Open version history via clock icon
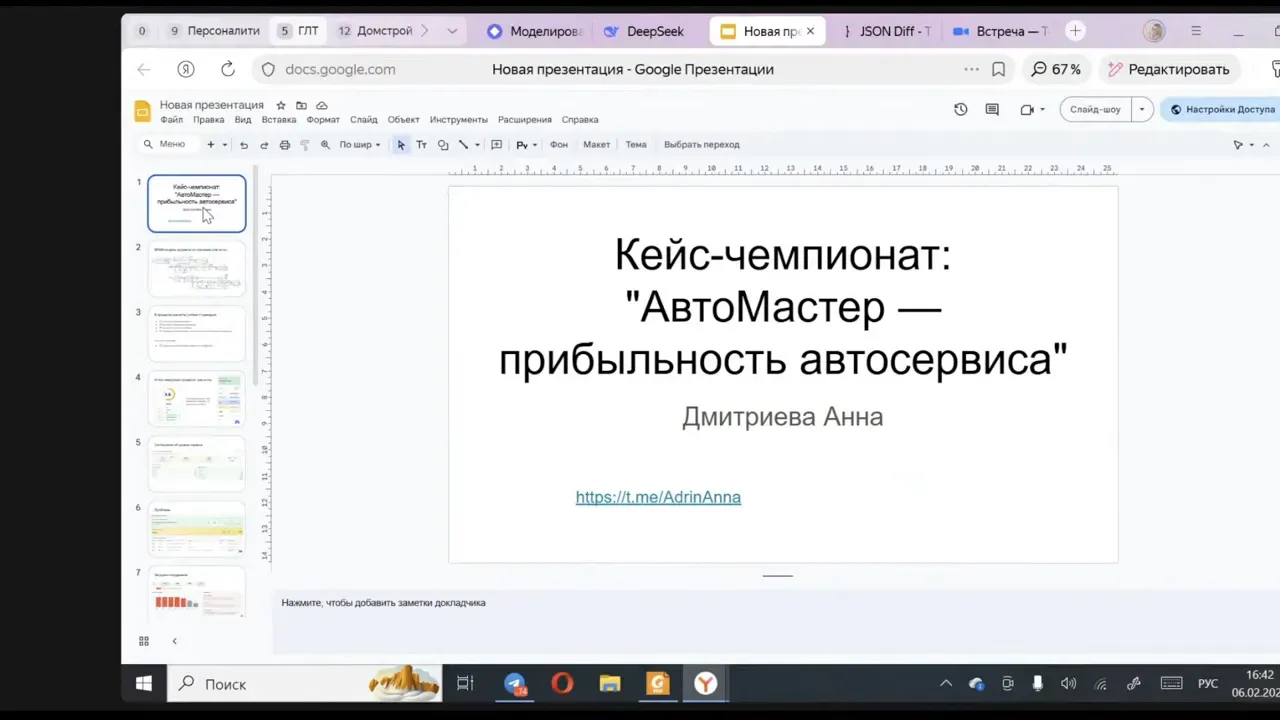 [960, 109]
